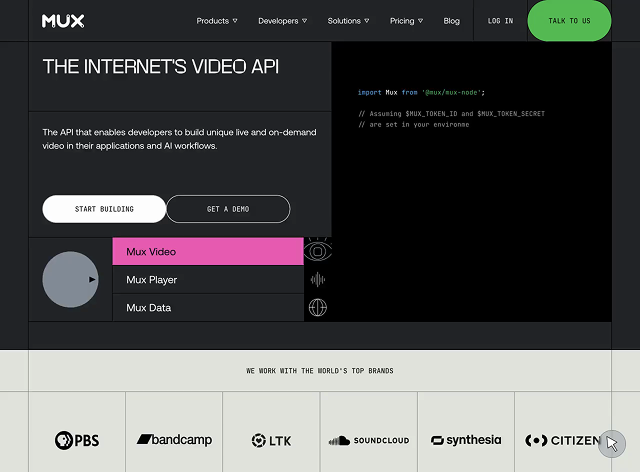Viewport: 640px width, 472px height.
Task: Switch to the Mux Data tab
Action: click(x=208, y=308)
